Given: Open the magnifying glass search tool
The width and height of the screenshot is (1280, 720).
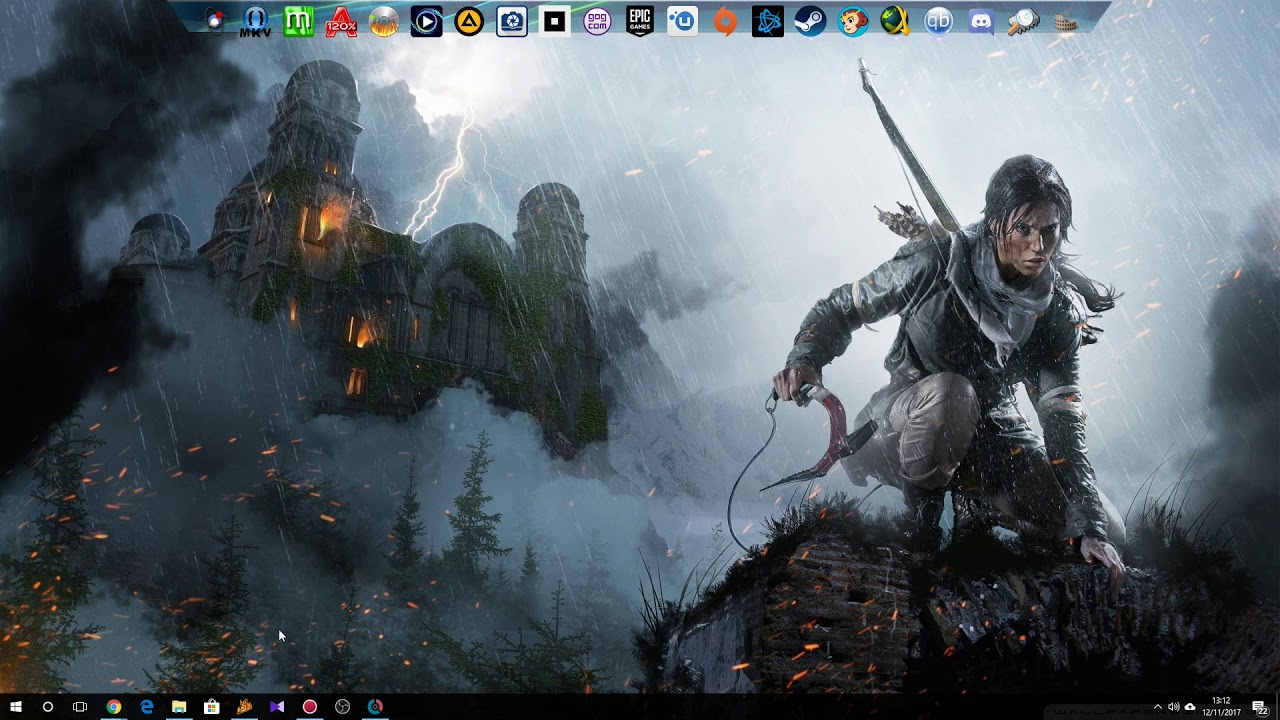Looking at the screenshot, I should (x=1024, y=21).
